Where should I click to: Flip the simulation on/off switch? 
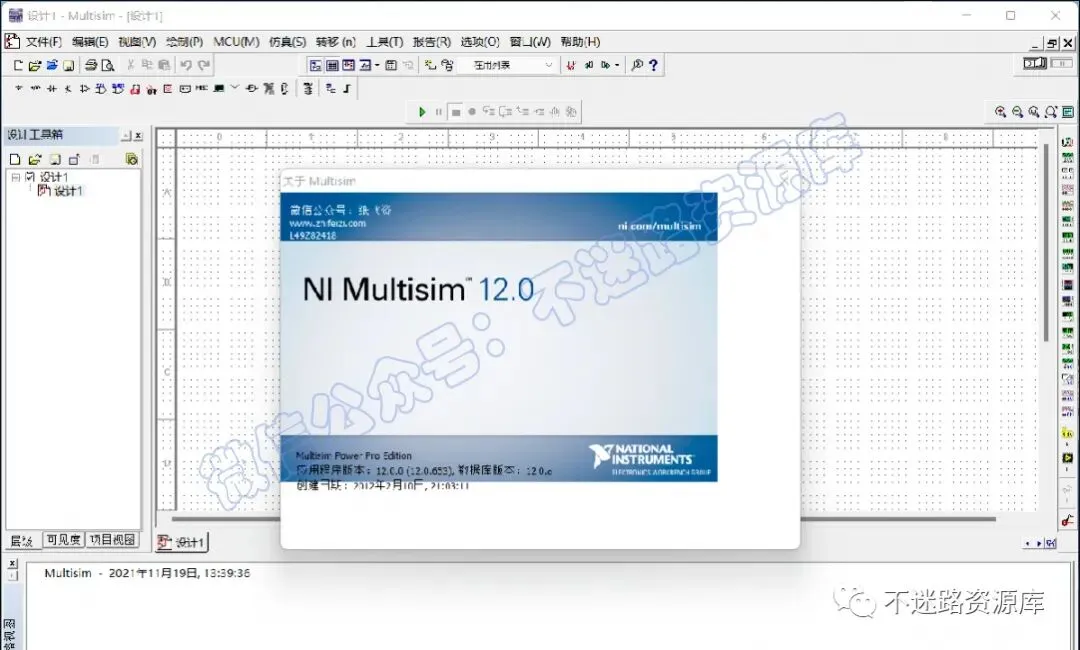point(1035,64)
